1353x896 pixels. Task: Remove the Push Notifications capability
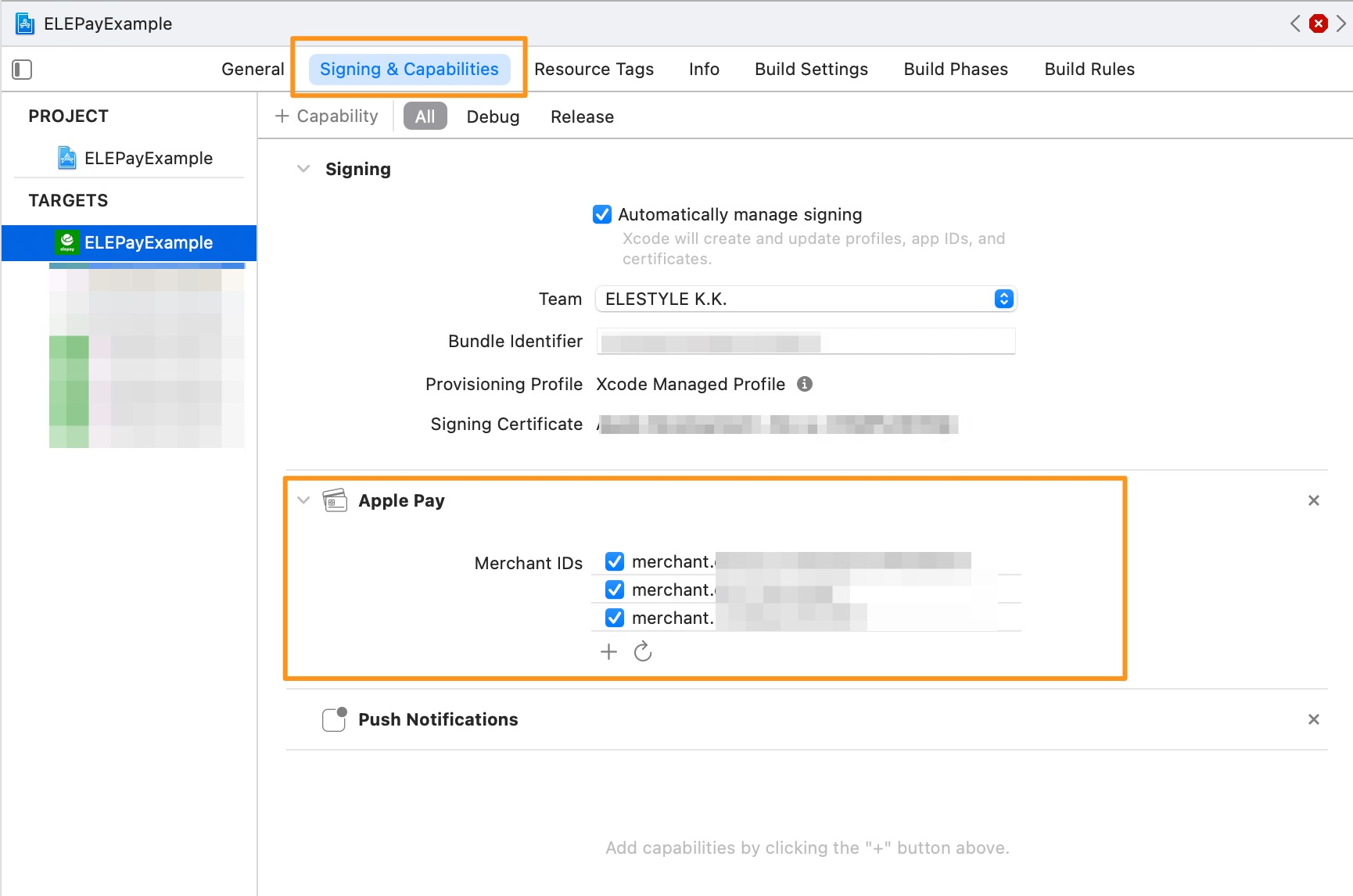[1313, 719]
